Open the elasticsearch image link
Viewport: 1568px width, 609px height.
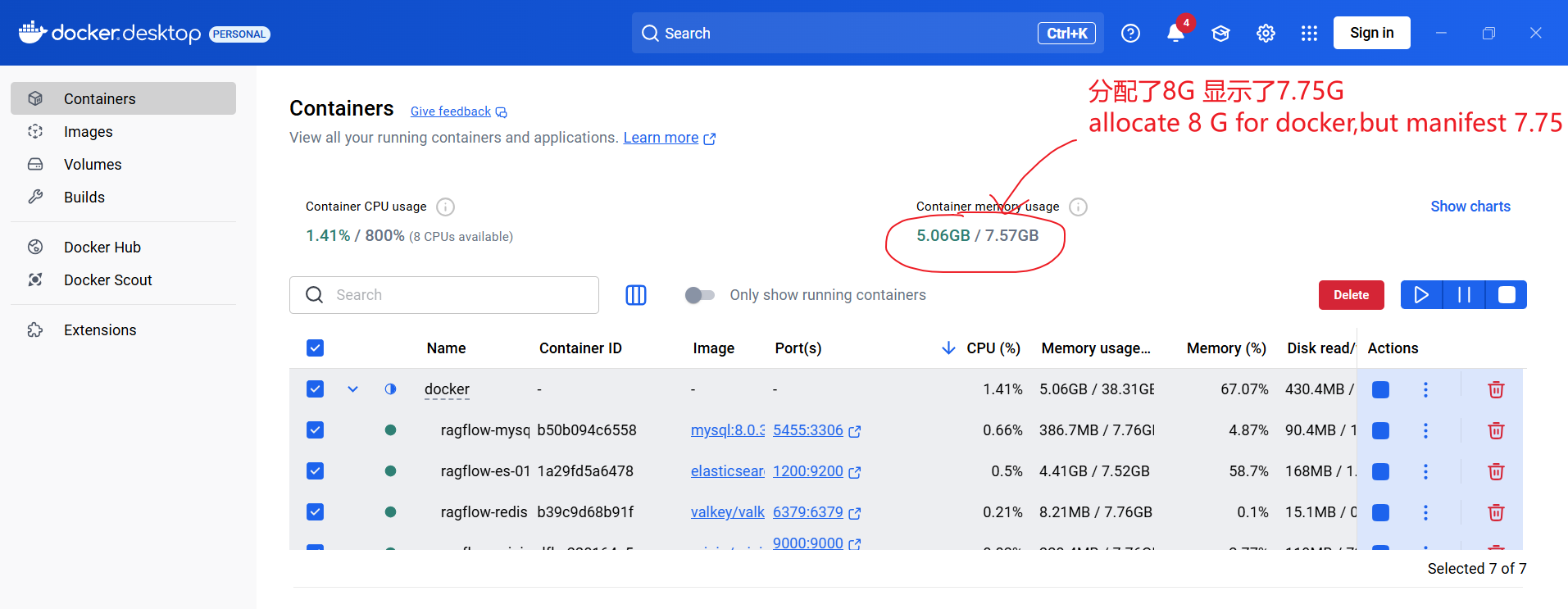(727, 471)
